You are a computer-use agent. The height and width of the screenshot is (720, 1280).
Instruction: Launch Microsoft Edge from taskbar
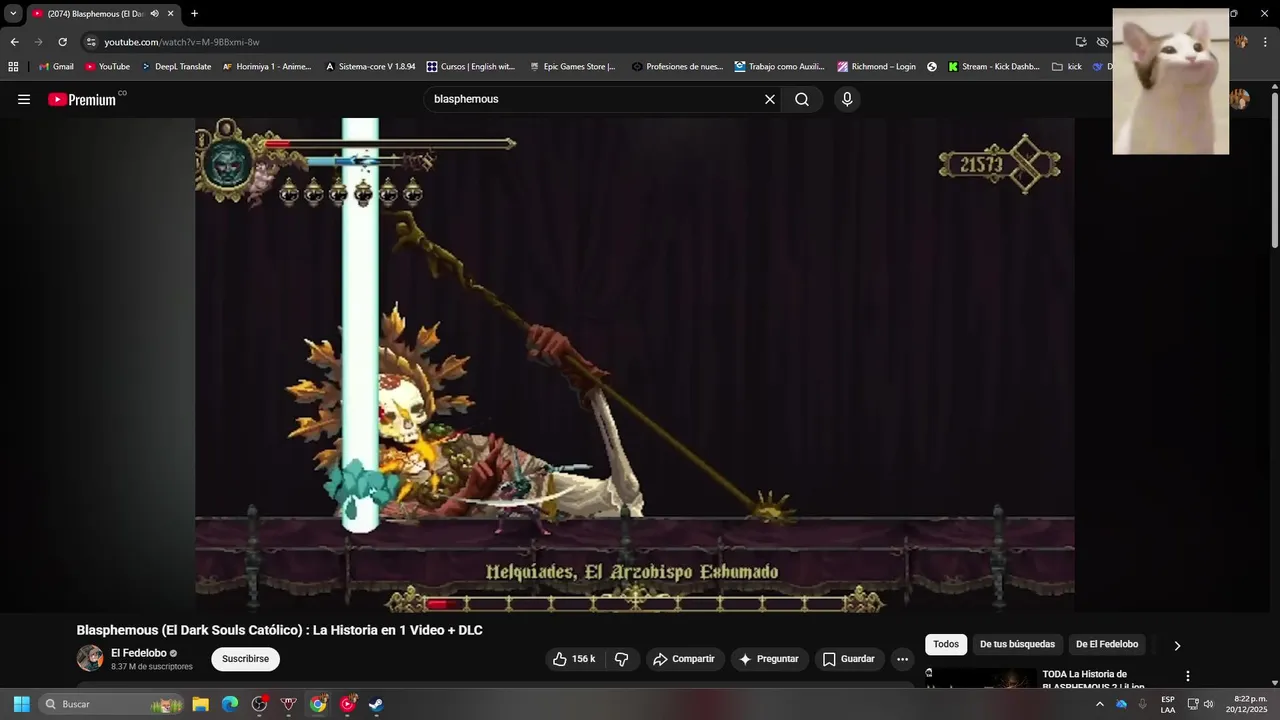click(x=230, y=704)
